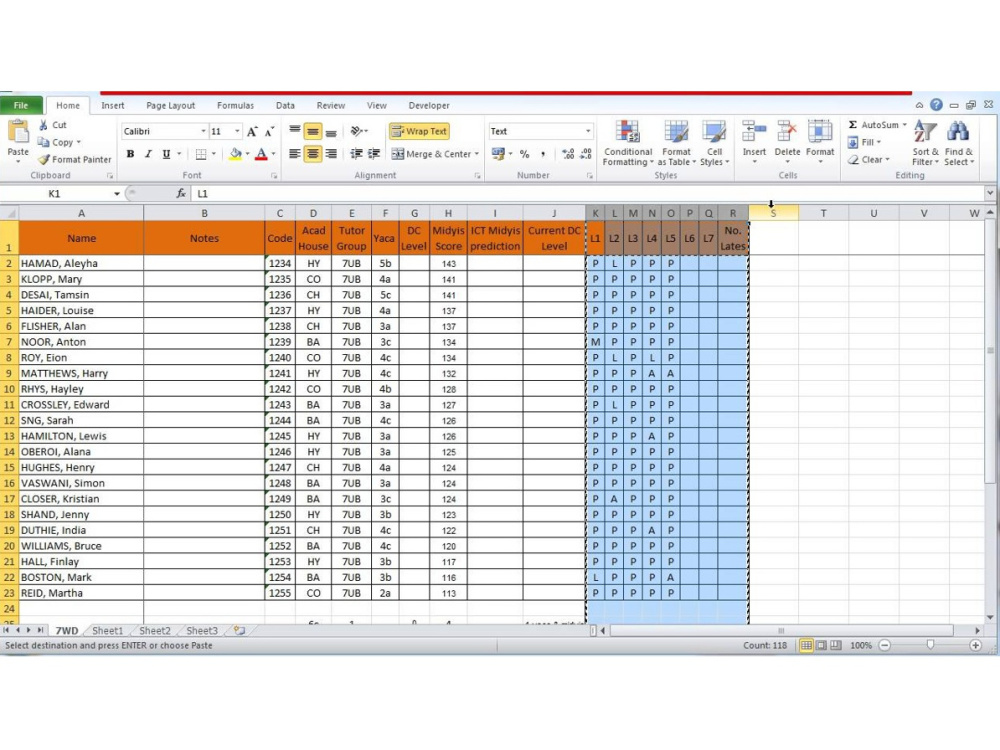Open Conditional Formatting menu
This screenshot has width=1000, height=750.
[x=628, y=143]
